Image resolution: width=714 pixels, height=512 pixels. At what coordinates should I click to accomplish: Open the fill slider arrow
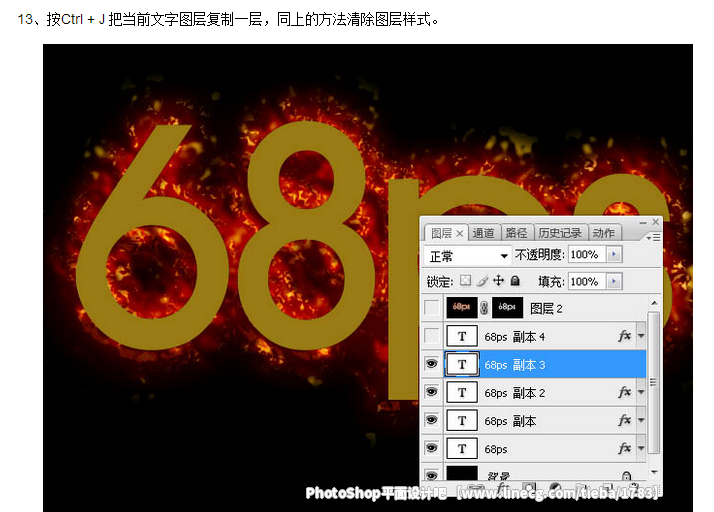[x=613, y=282]
